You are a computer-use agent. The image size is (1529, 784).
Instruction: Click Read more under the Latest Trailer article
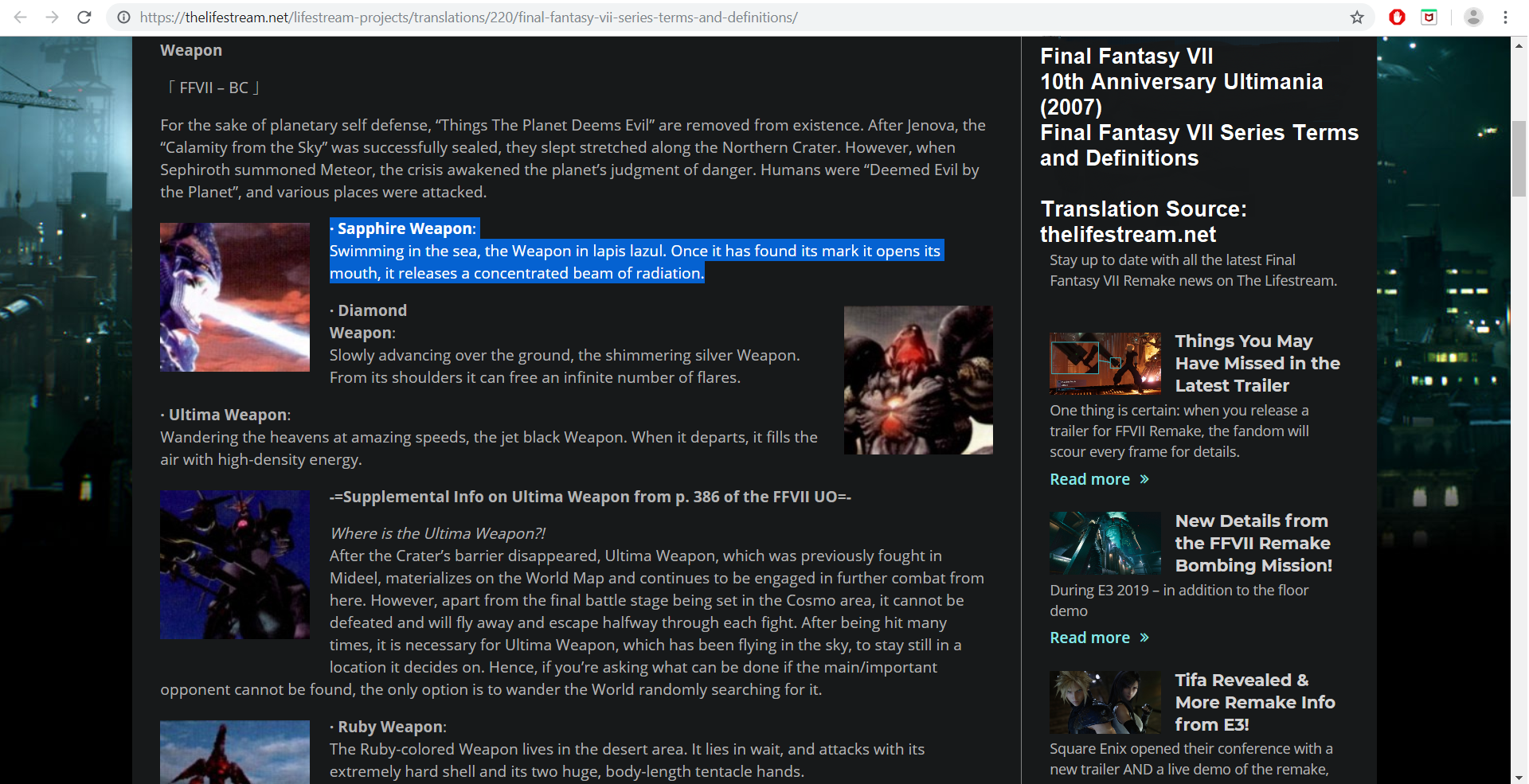(1099, 479)
